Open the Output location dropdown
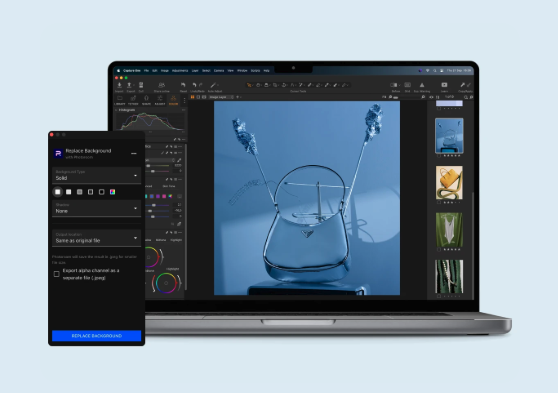The image size is (558, 393). pyautogui.click(x=96, y=238)
